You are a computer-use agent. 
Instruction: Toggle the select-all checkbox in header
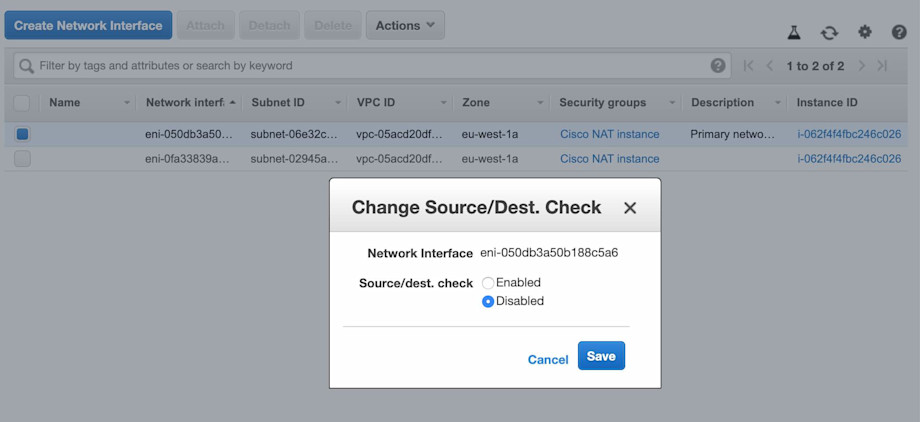click(x=22, y=103)
